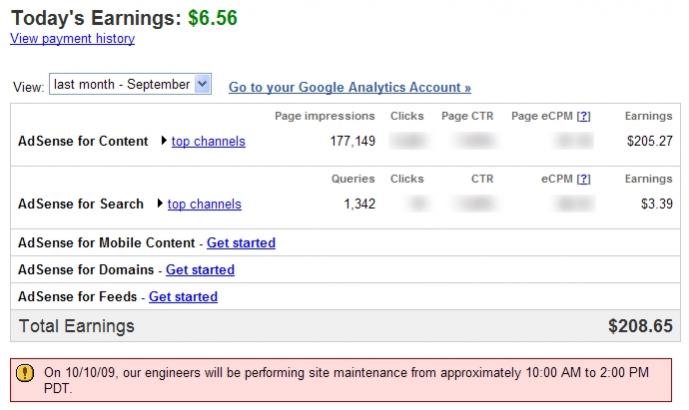Image resolution: width=689 pixels, height=410 pixels.
Task: Click the [?] help beside Search eCPM
Action: tap(583, 179)
